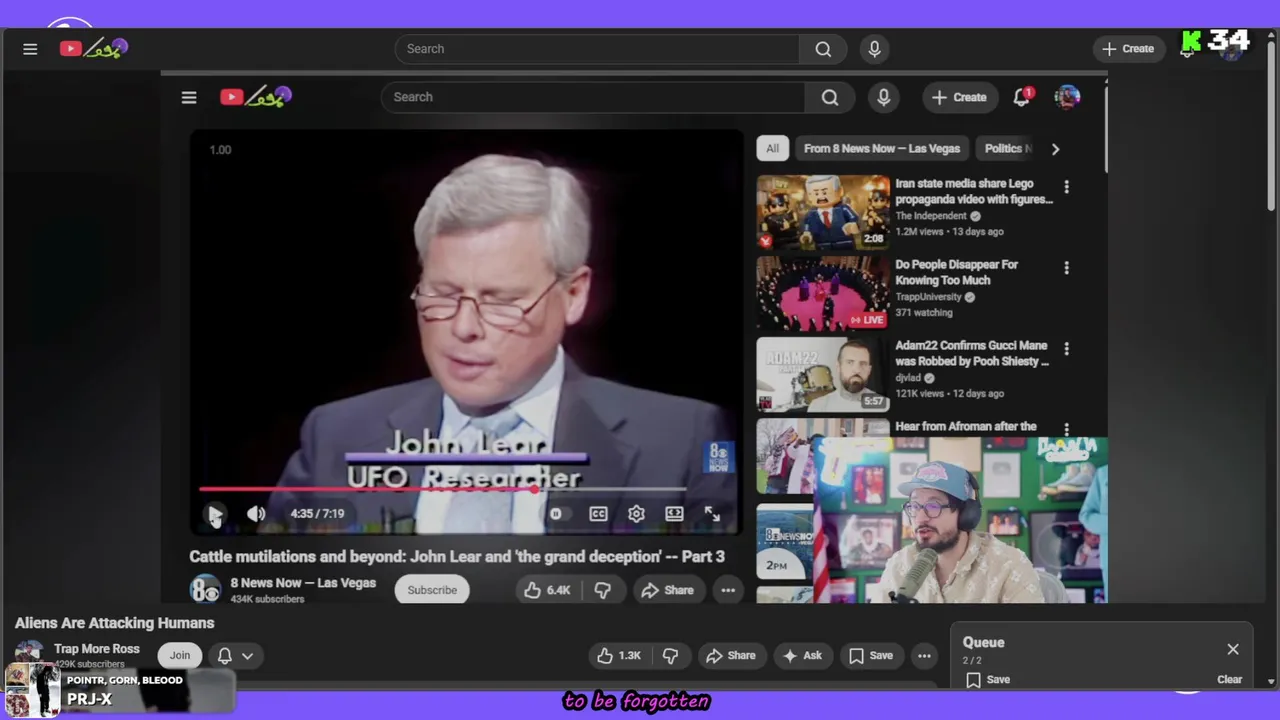1280x720 pixels.
Task: Focus the outer page's search field
Action: pyautogui.click(x=597, y=49)
